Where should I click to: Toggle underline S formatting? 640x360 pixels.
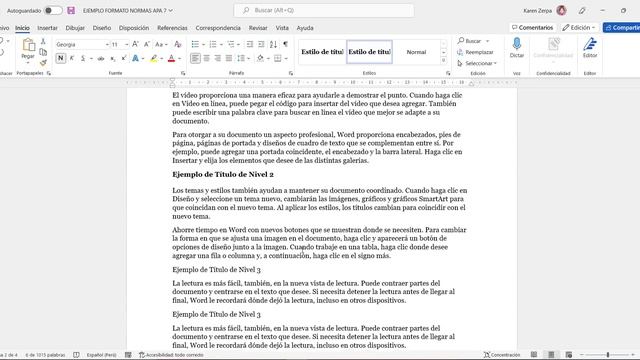(x=83, y=58)
